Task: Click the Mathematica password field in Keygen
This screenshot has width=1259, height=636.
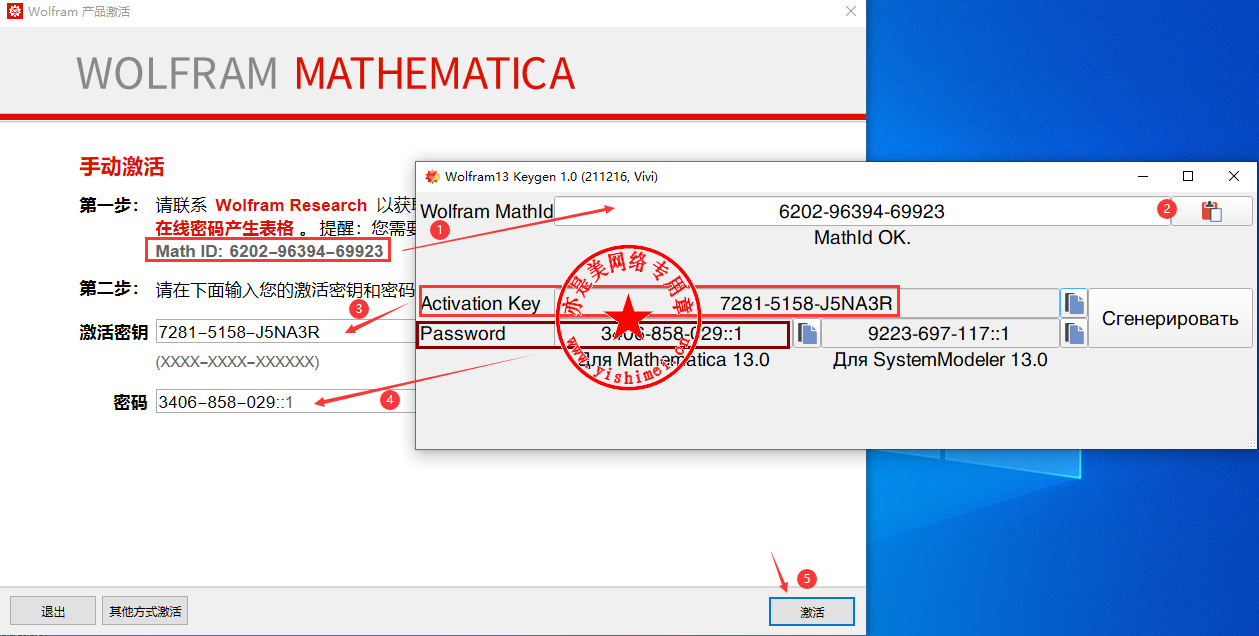Action: pyautogui.click(x=672, y=333)
